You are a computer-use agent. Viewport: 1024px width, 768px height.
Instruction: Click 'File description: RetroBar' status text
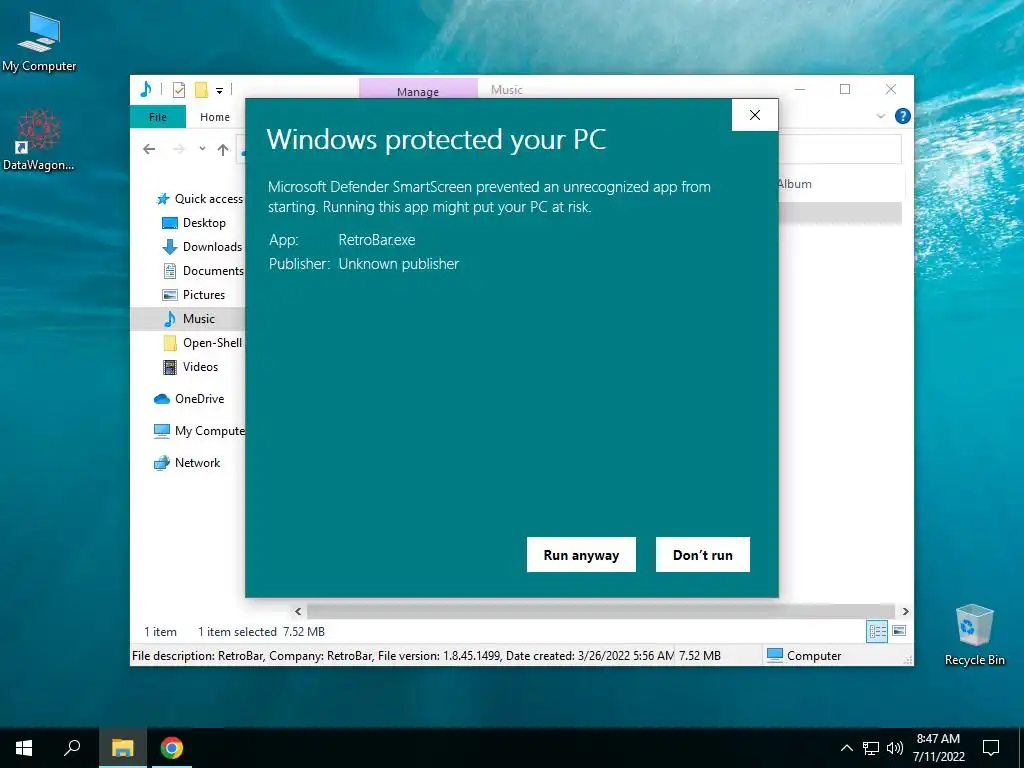(x=199, y=656)
